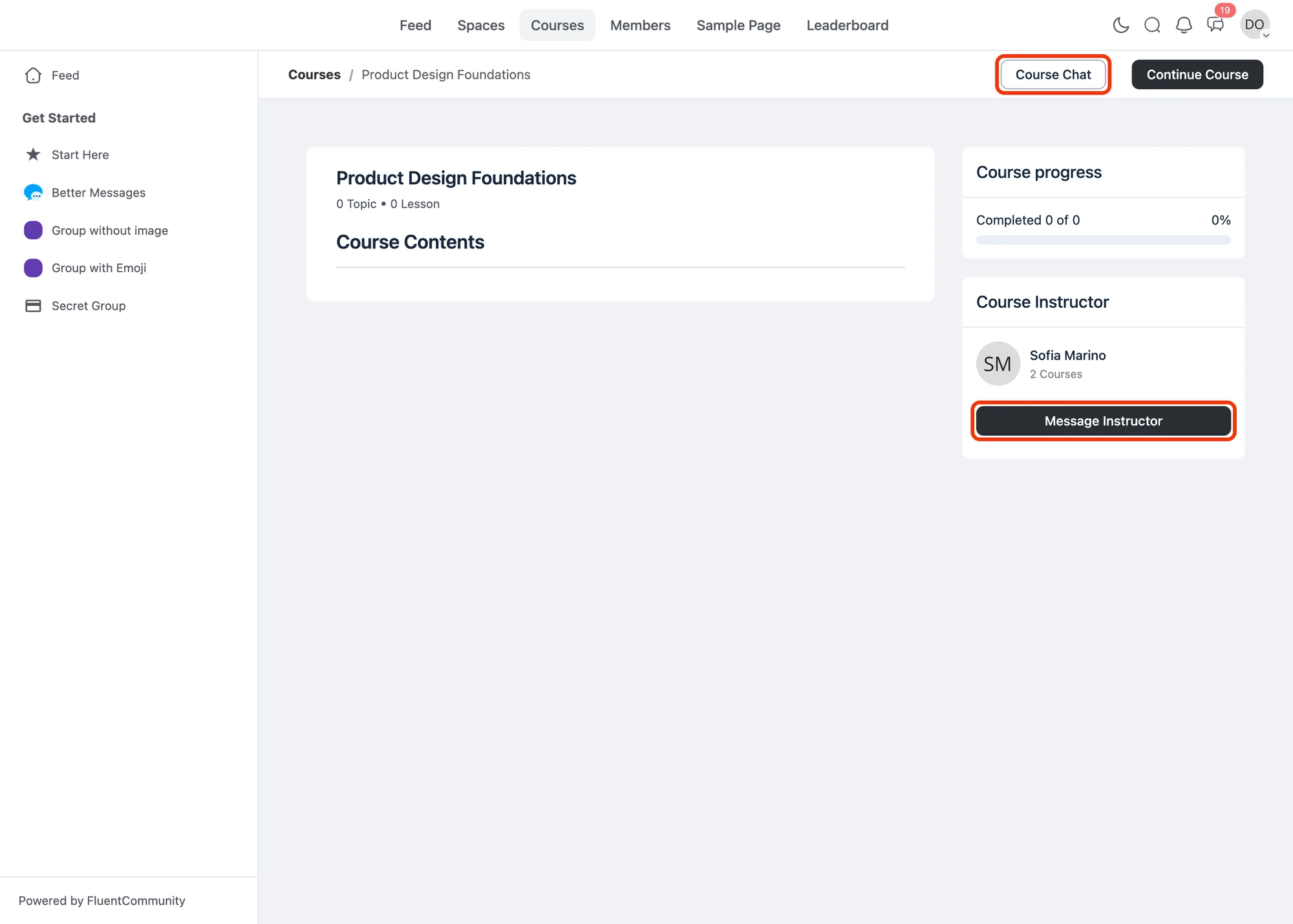1293x924 pixels.
Task: Open the Sofia Marino instructor name link
Action: pyautogui.click(x=1067, y=355)
